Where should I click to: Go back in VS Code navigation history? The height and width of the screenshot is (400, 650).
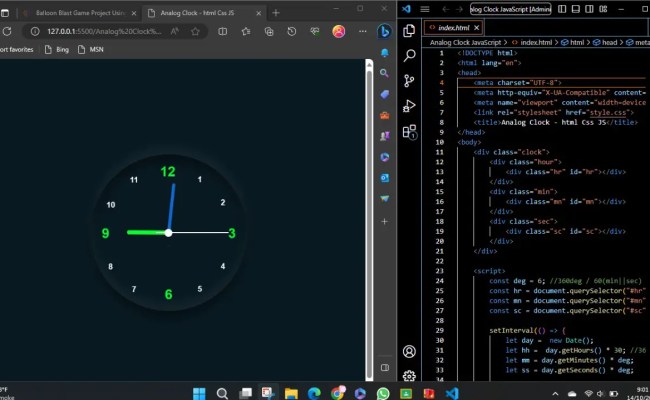point(446,9)
